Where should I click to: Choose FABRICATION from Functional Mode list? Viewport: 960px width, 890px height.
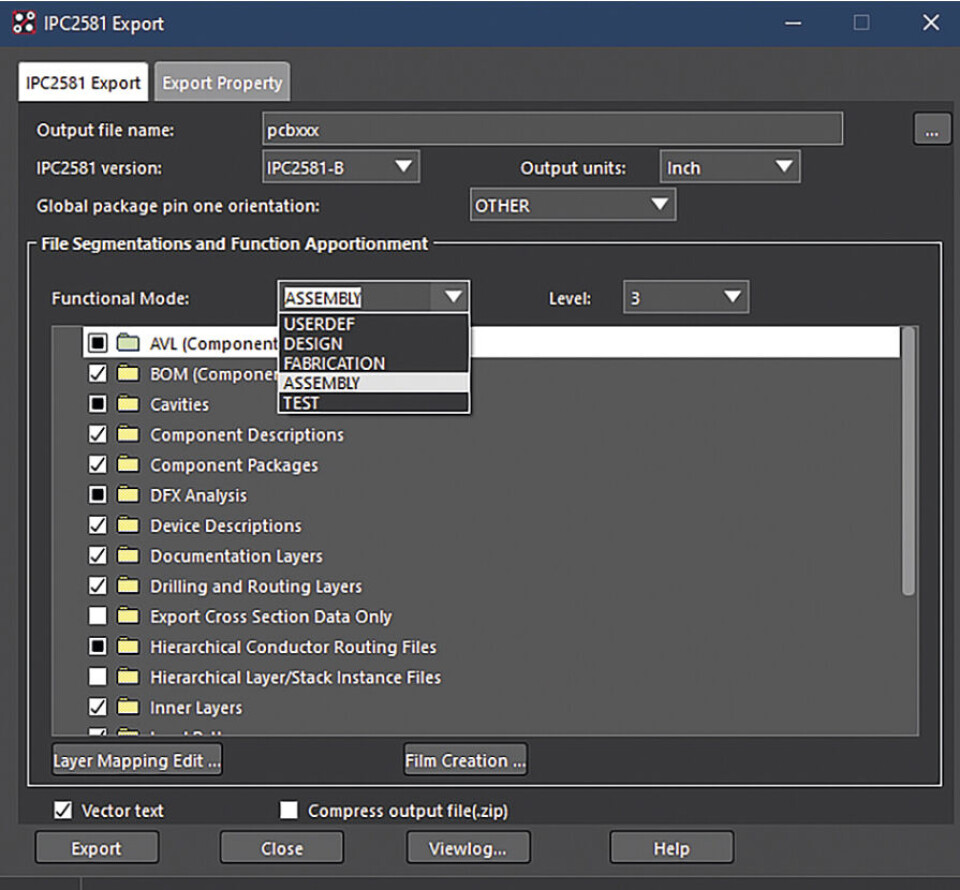click(374, 363)
